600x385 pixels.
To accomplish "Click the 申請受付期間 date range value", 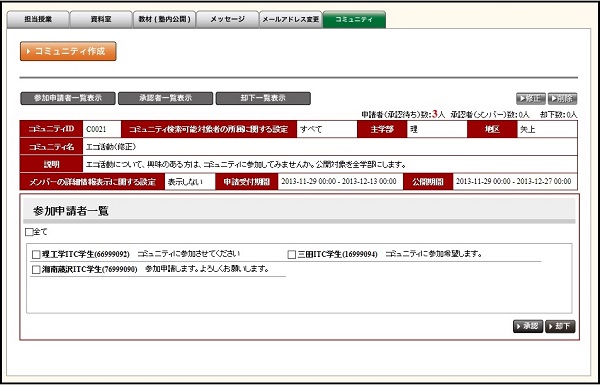I will pos(339,181).
